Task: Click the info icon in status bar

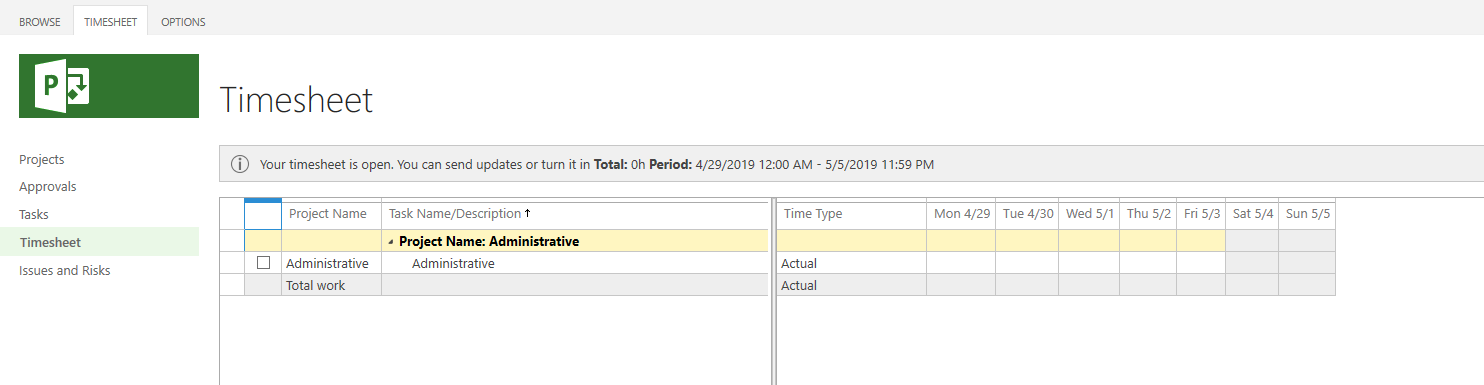Action: pyautogui.click(x=240, y=164)
